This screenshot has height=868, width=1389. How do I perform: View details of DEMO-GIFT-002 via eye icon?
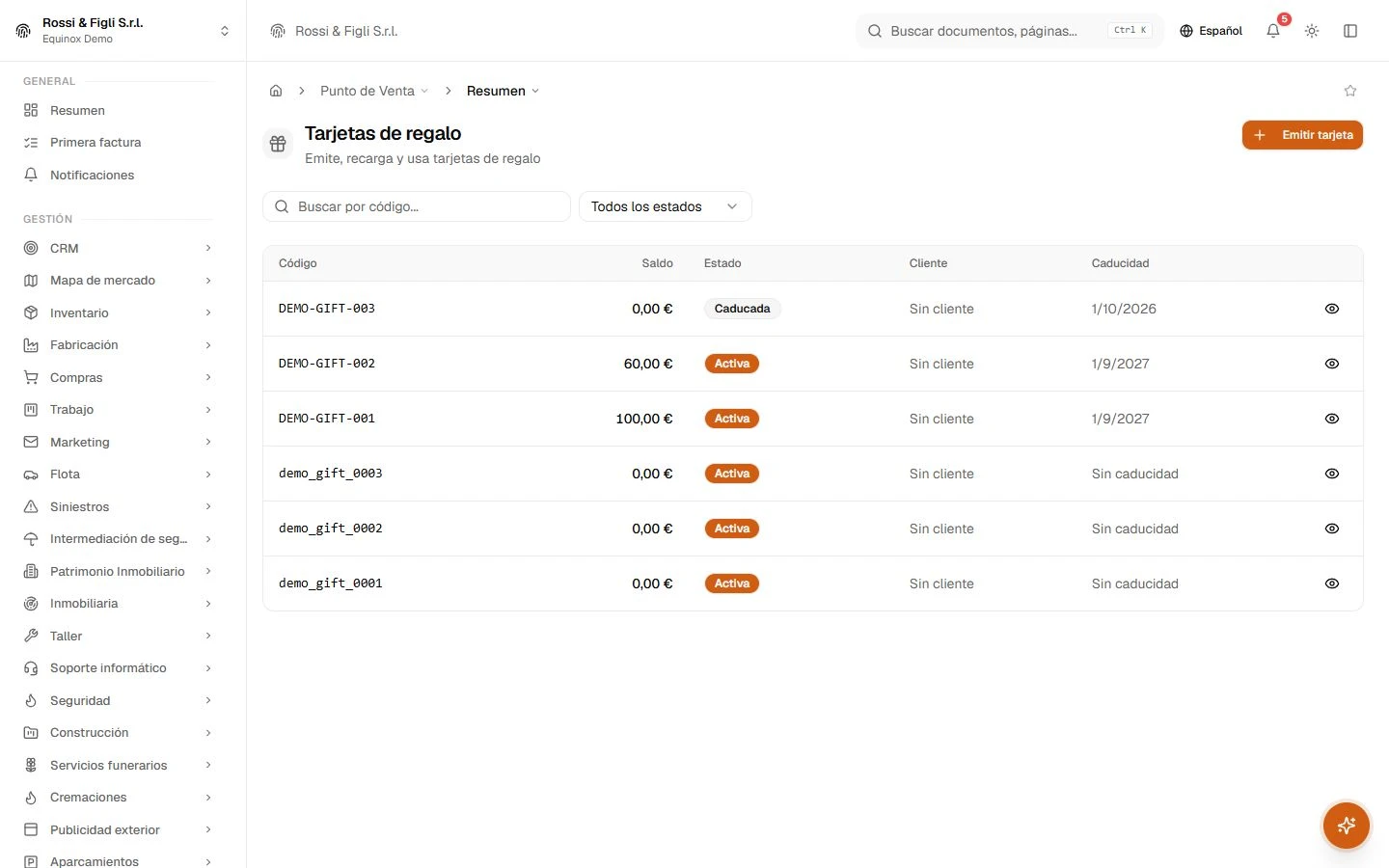point(1332,364)
